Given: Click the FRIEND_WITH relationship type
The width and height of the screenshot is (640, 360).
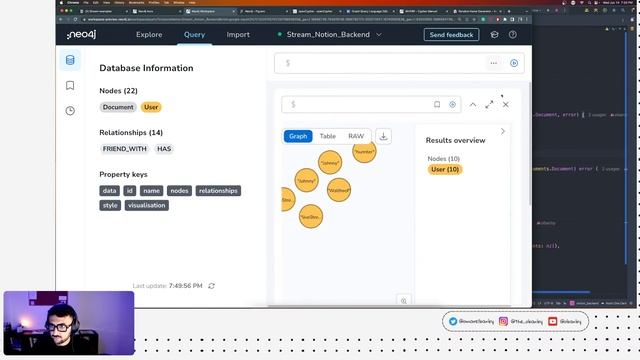Looking at the screenshot, I should pos(124,149).
